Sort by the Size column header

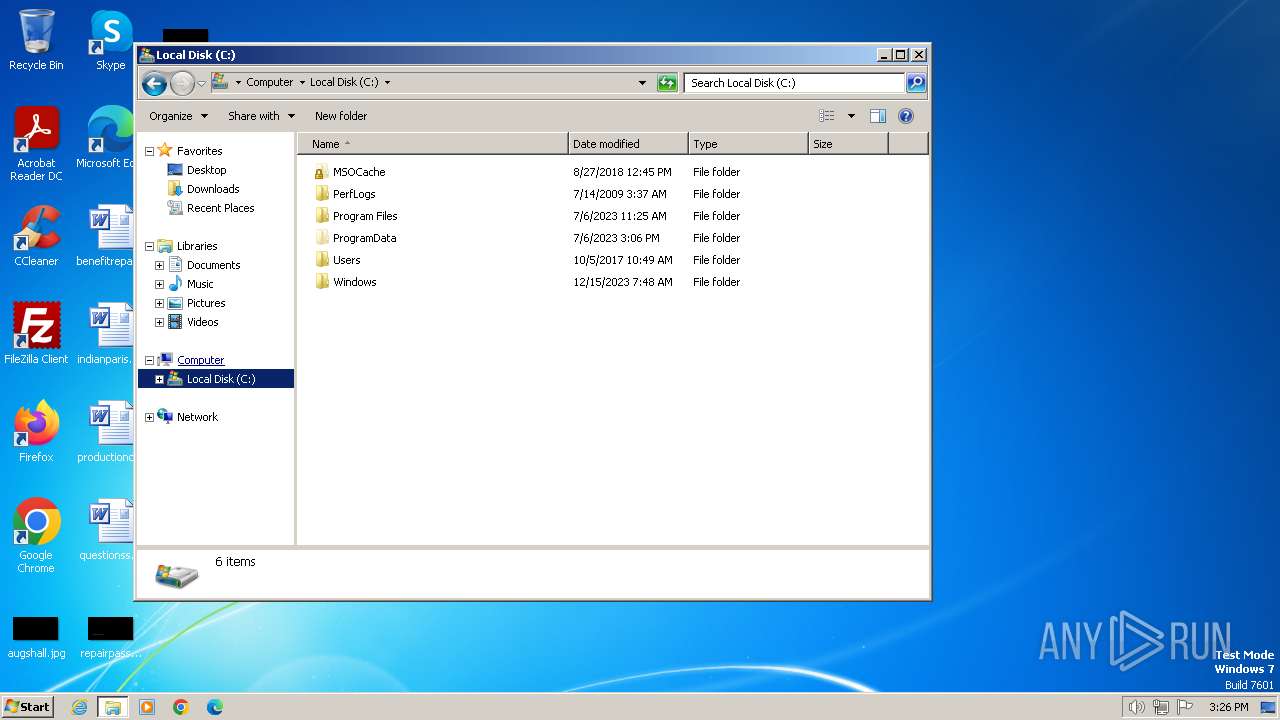point(848,144)
